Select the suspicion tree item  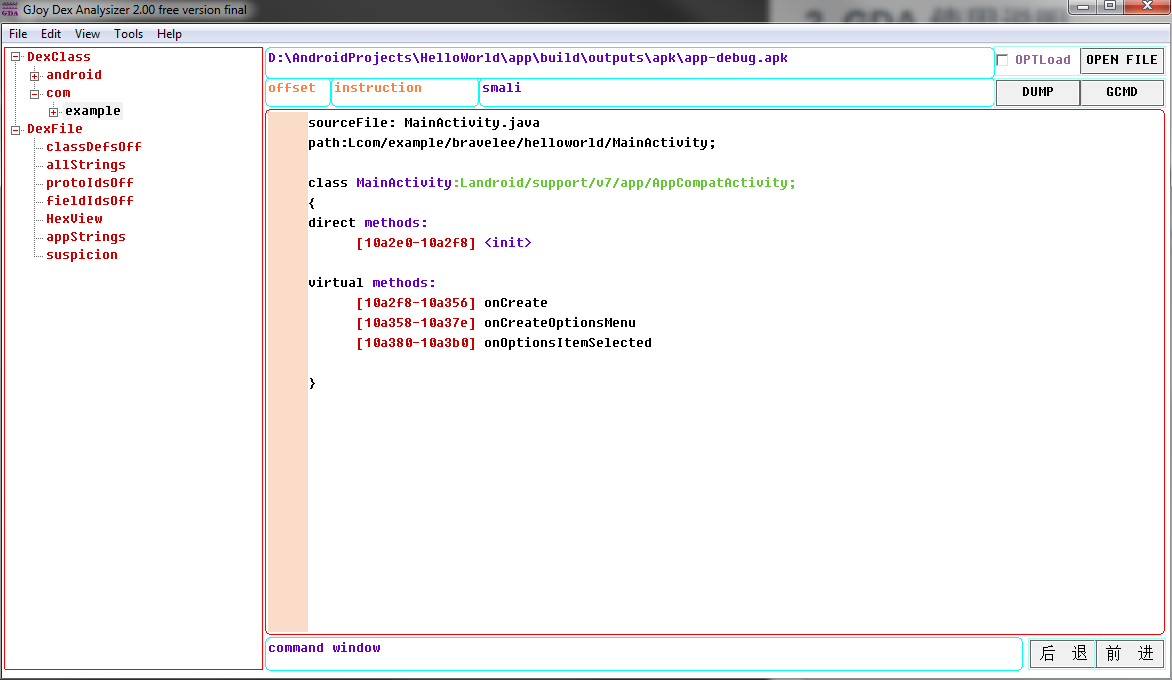tap(82, 255)
